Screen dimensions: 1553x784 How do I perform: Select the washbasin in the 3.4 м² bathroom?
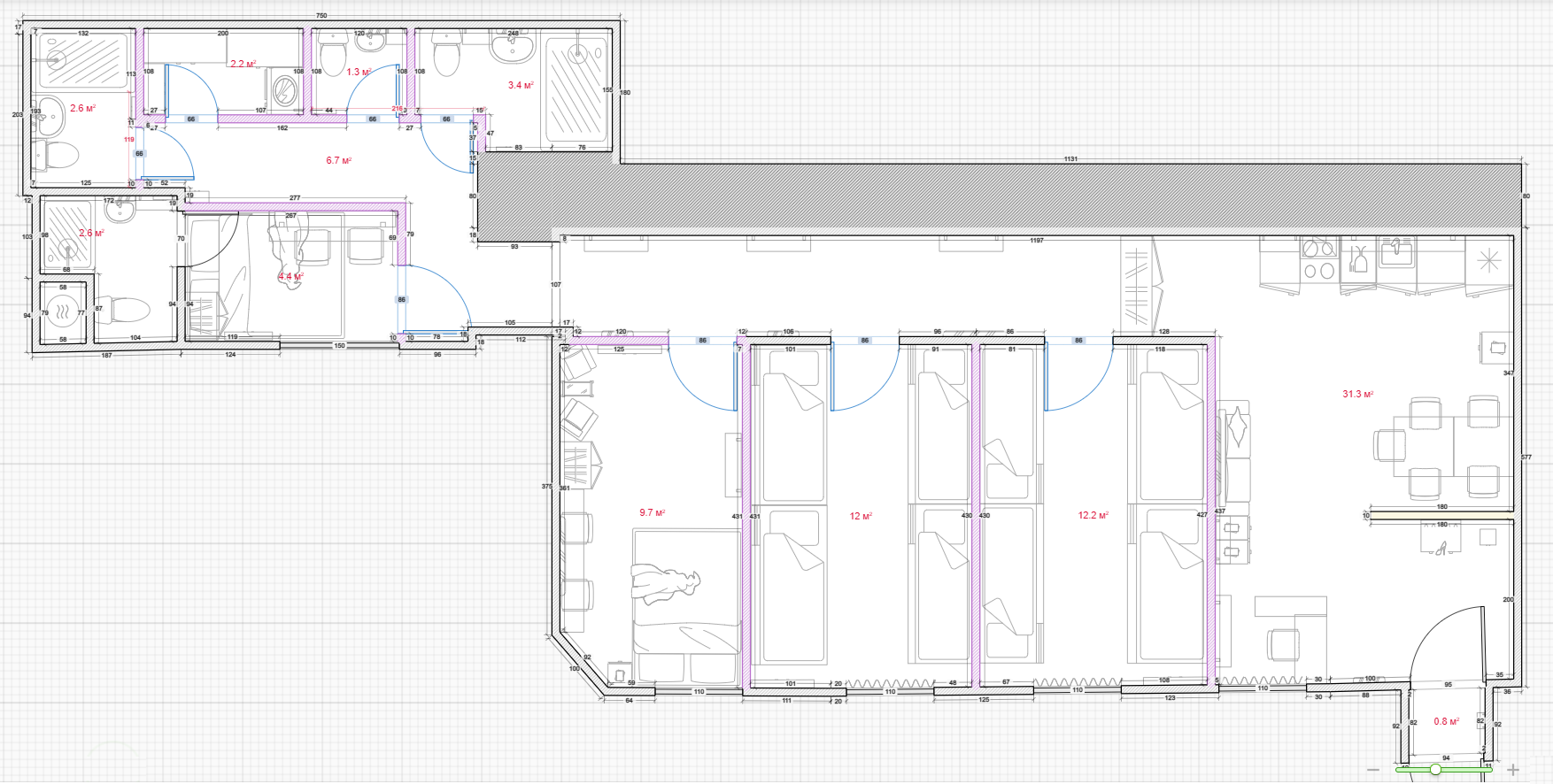pos(512,46)
